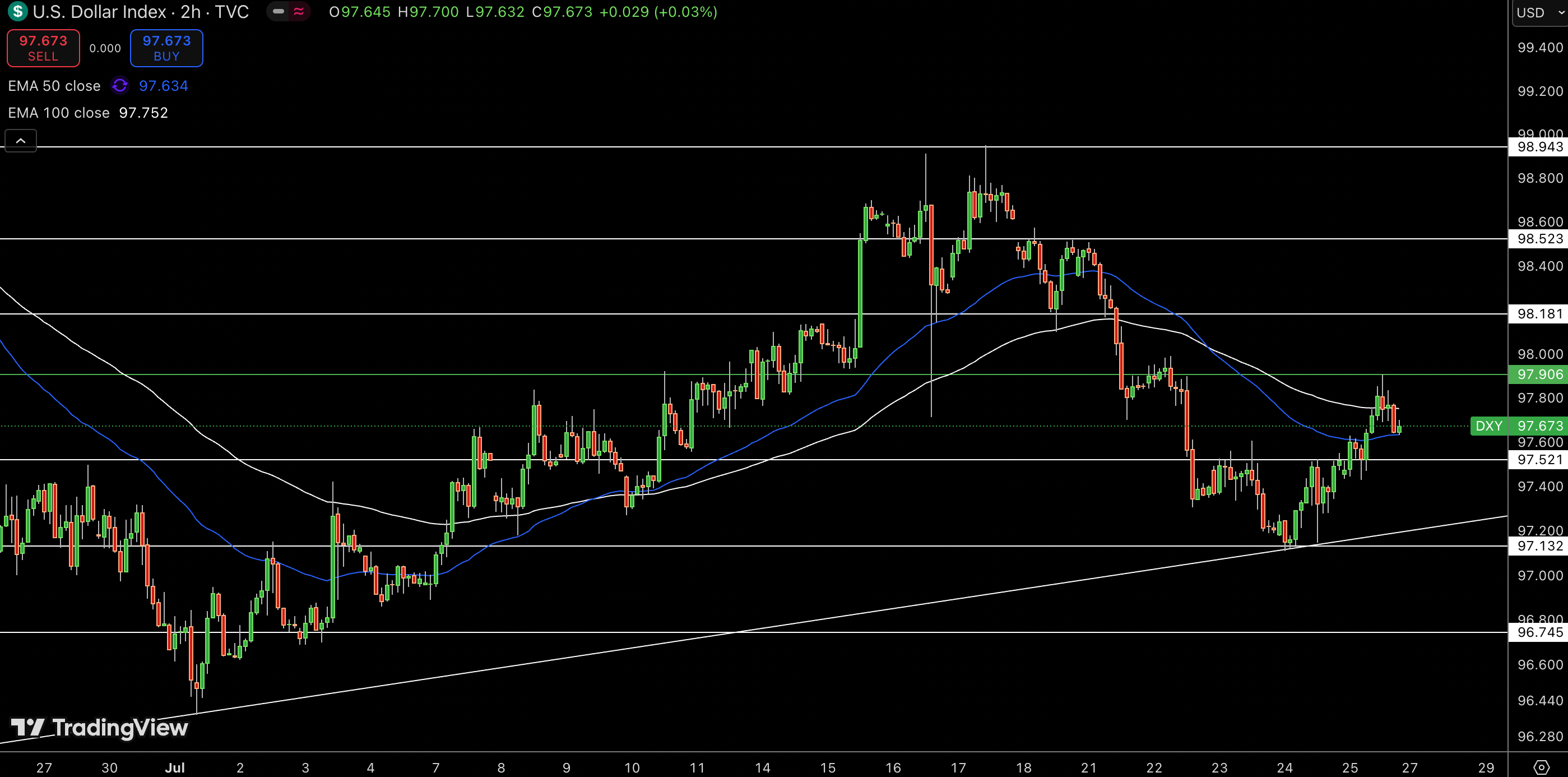Click the 98.943 horizontal line price label
Screen dimensions: 1568x777
pos(1539,147)
